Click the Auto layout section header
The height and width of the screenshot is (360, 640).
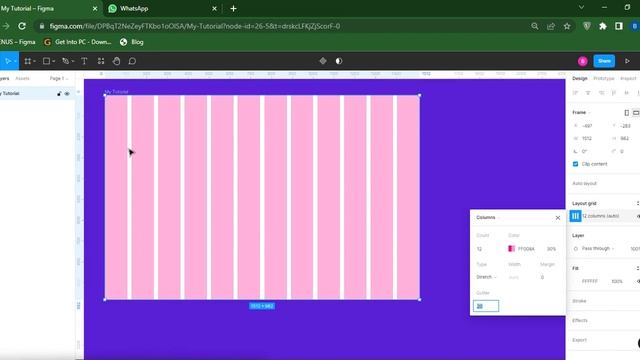point(584,184)
